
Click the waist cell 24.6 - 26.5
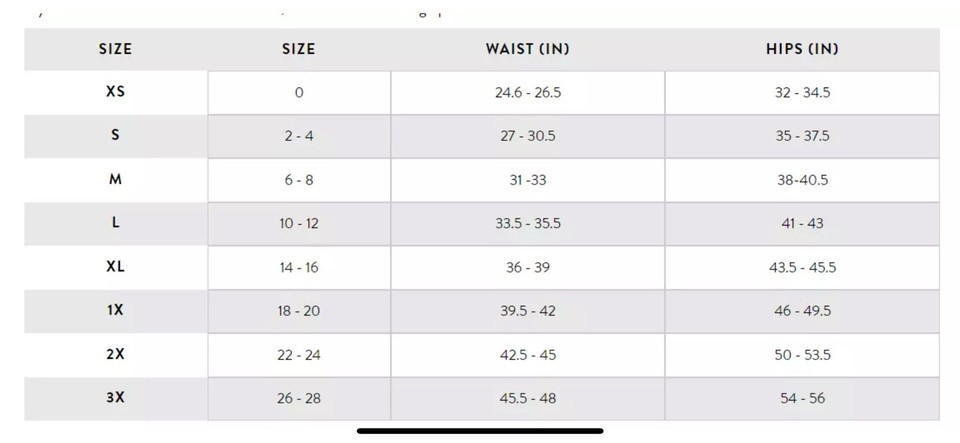click(528, 93)
